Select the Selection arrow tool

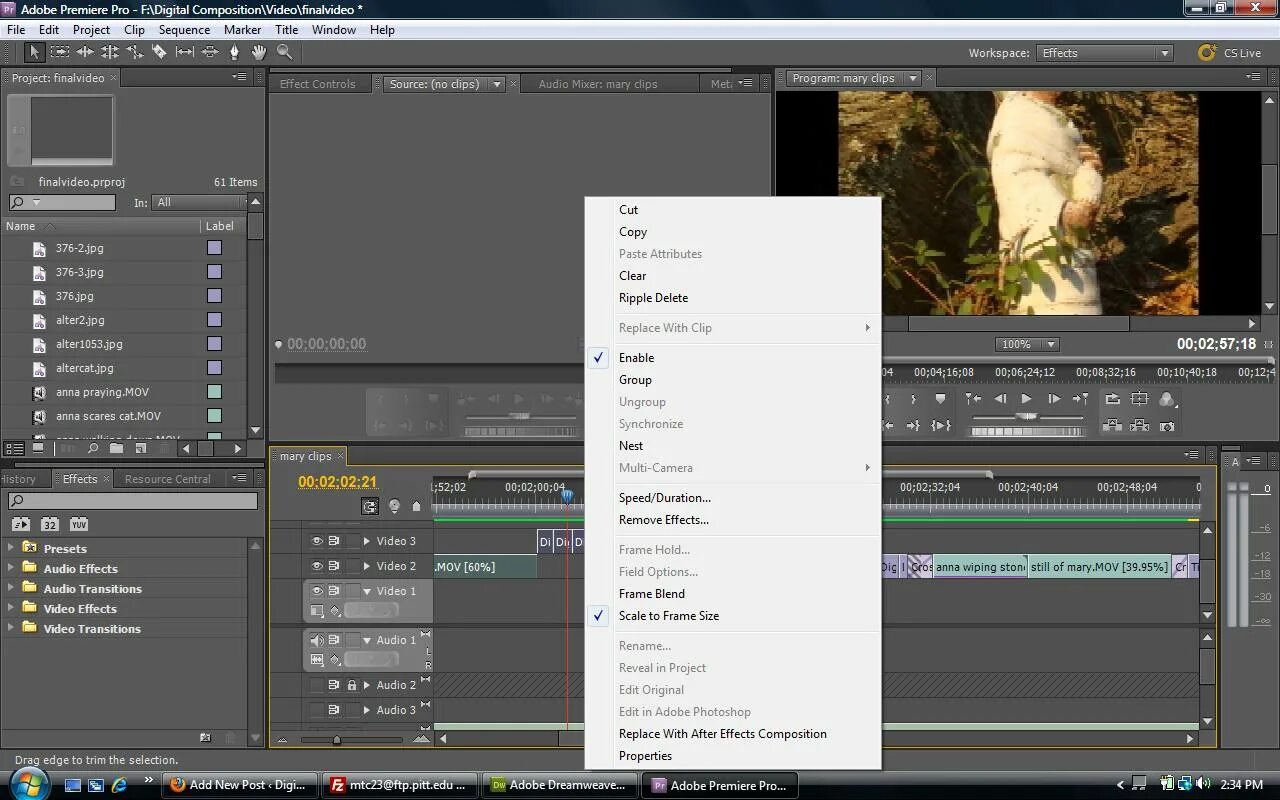35,52
